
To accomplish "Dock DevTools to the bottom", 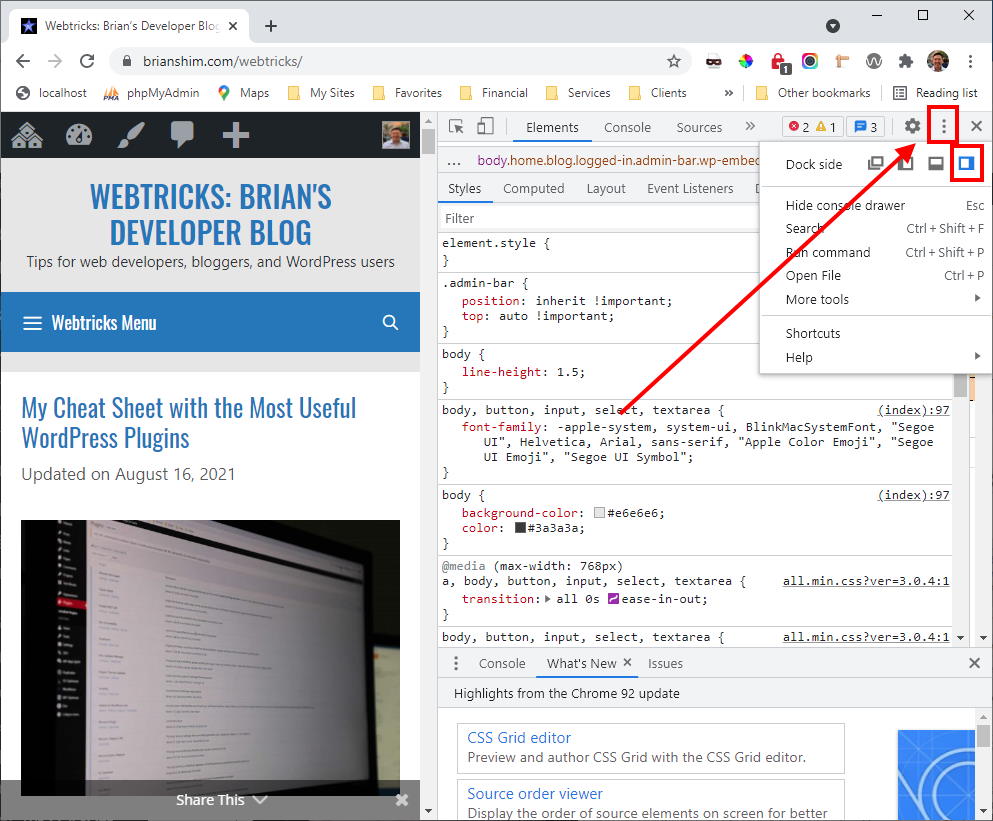I will pyautogui.click(x=936, y=164).
